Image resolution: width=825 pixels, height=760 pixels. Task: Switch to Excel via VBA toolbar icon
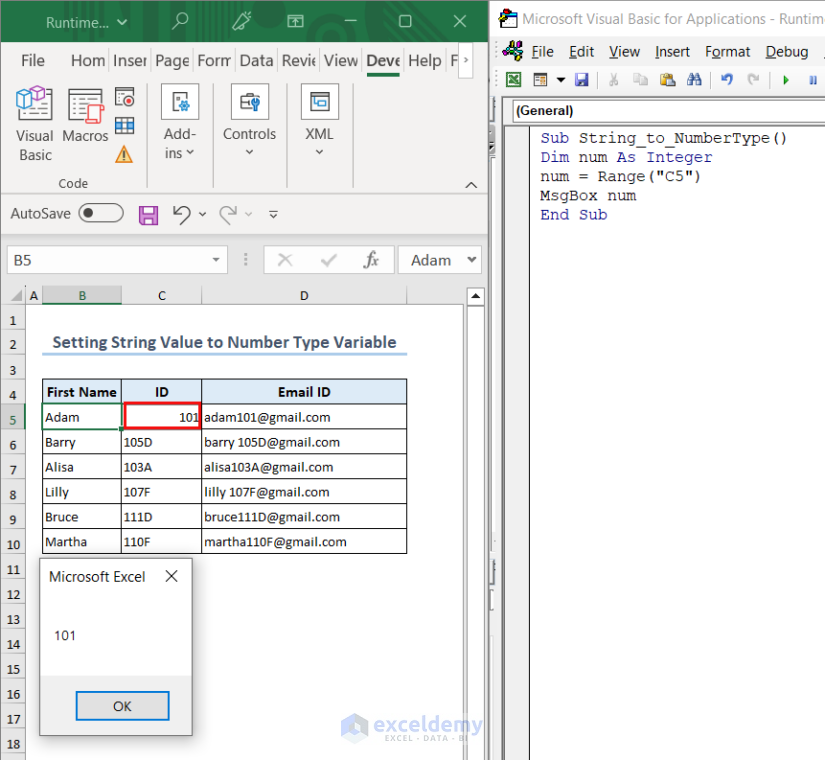513,80
